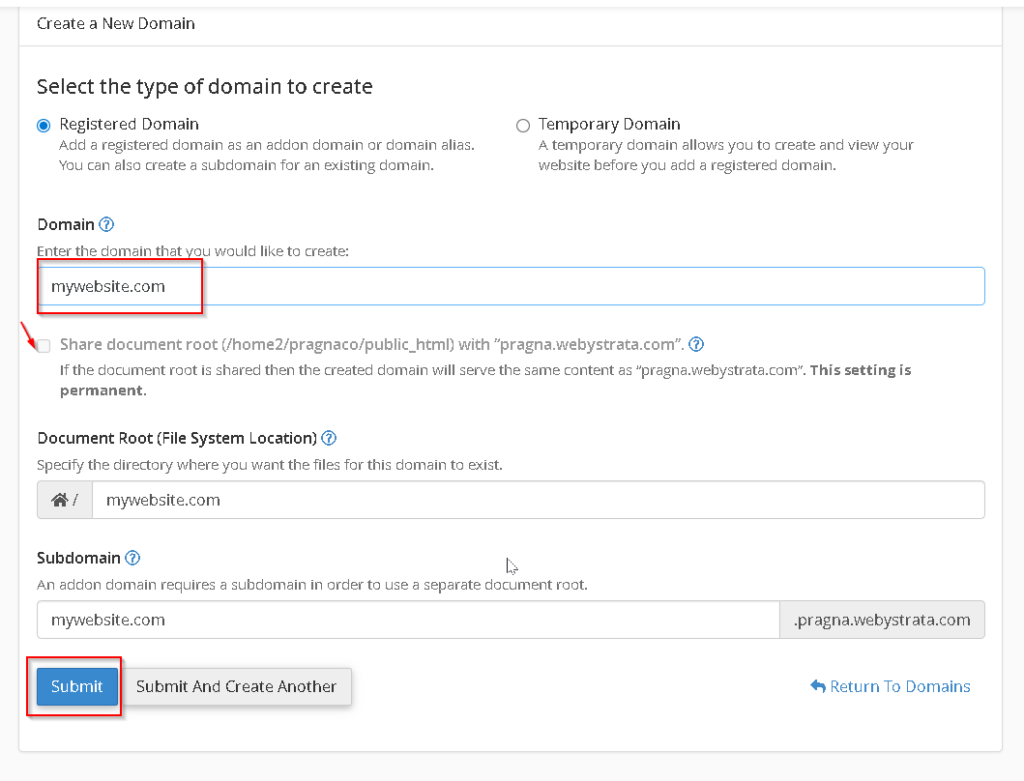This screenshot has height=781, width=1024.
Task: Click Select the type of domain heading
Action: (204, 86)
